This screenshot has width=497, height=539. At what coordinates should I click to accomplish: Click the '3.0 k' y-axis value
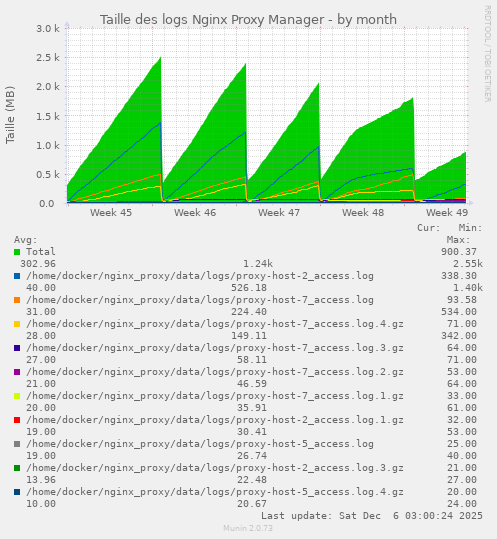click(x=48, y=29)
